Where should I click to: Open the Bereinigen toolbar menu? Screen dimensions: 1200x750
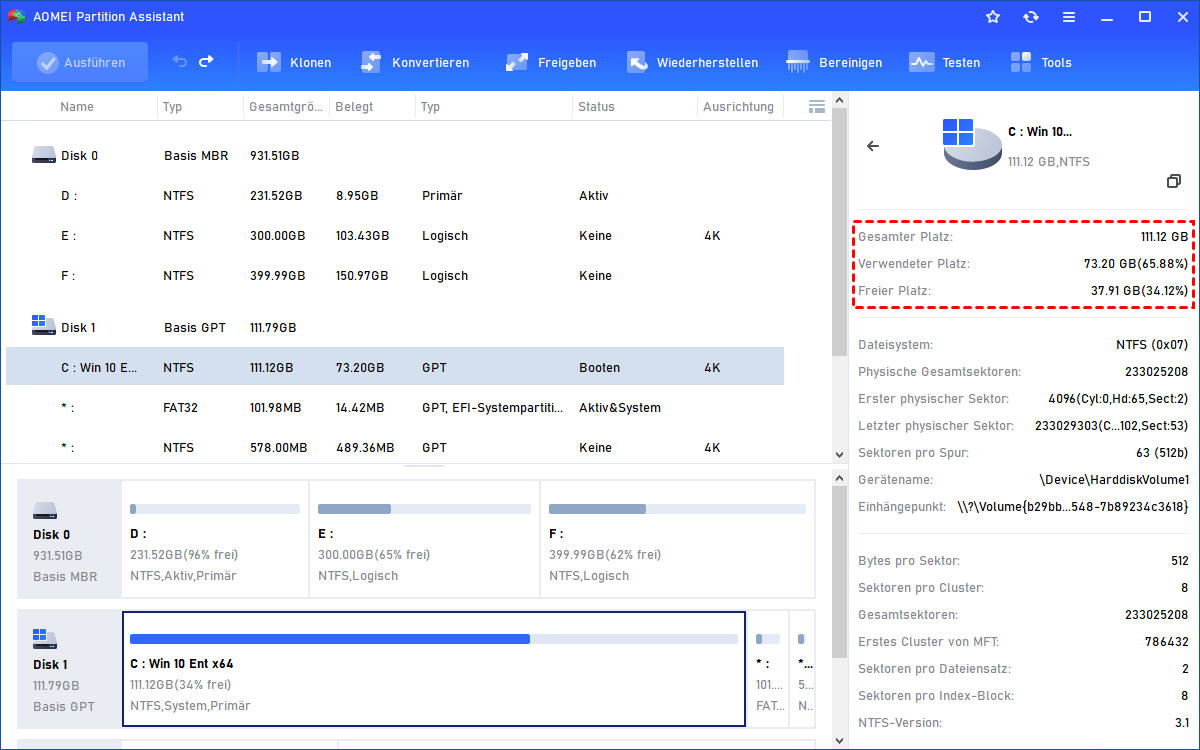click(834, 62)
